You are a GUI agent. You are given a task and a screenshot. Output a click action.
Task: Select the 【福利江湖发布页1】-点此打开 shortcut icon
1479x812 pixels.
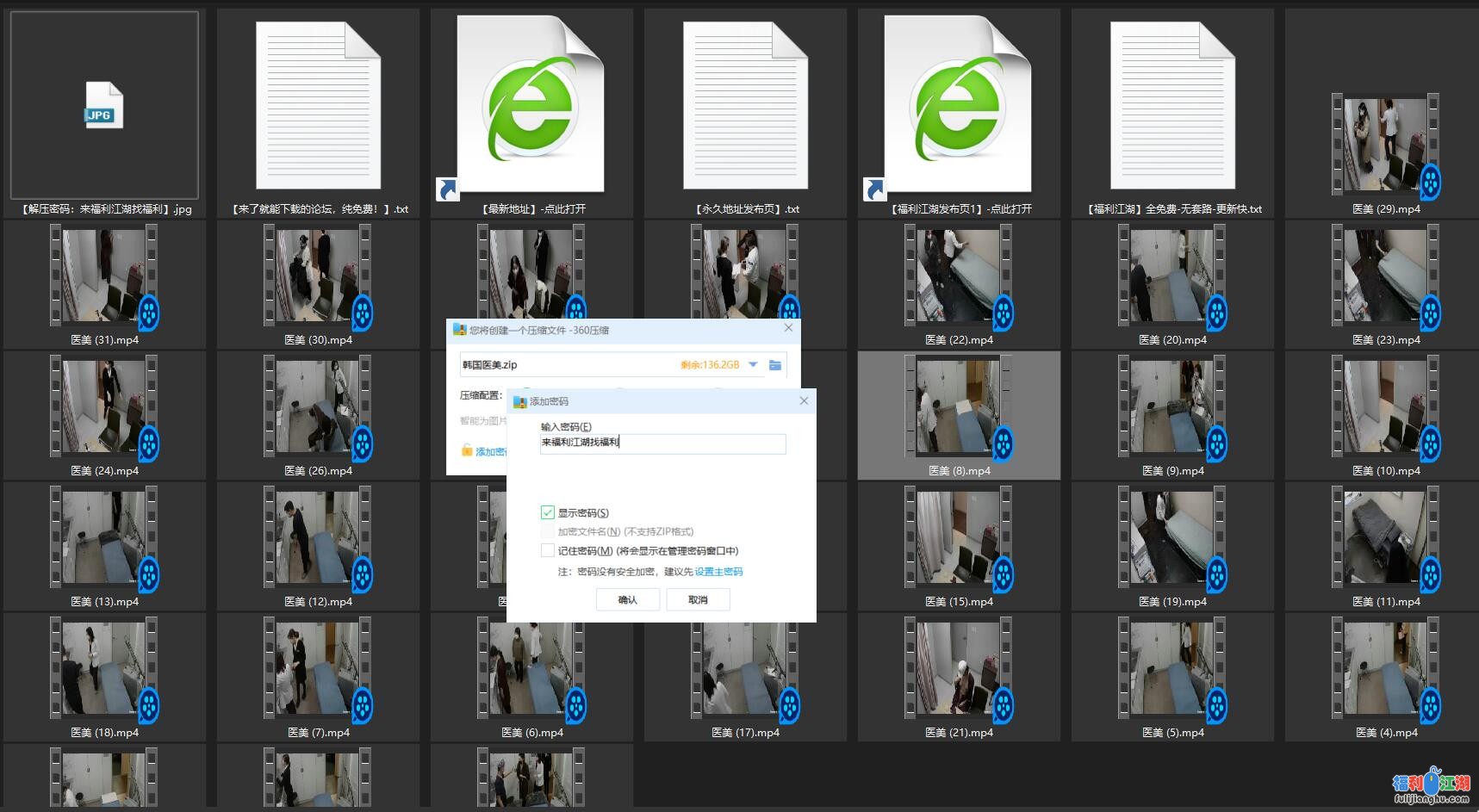(958, 103)
